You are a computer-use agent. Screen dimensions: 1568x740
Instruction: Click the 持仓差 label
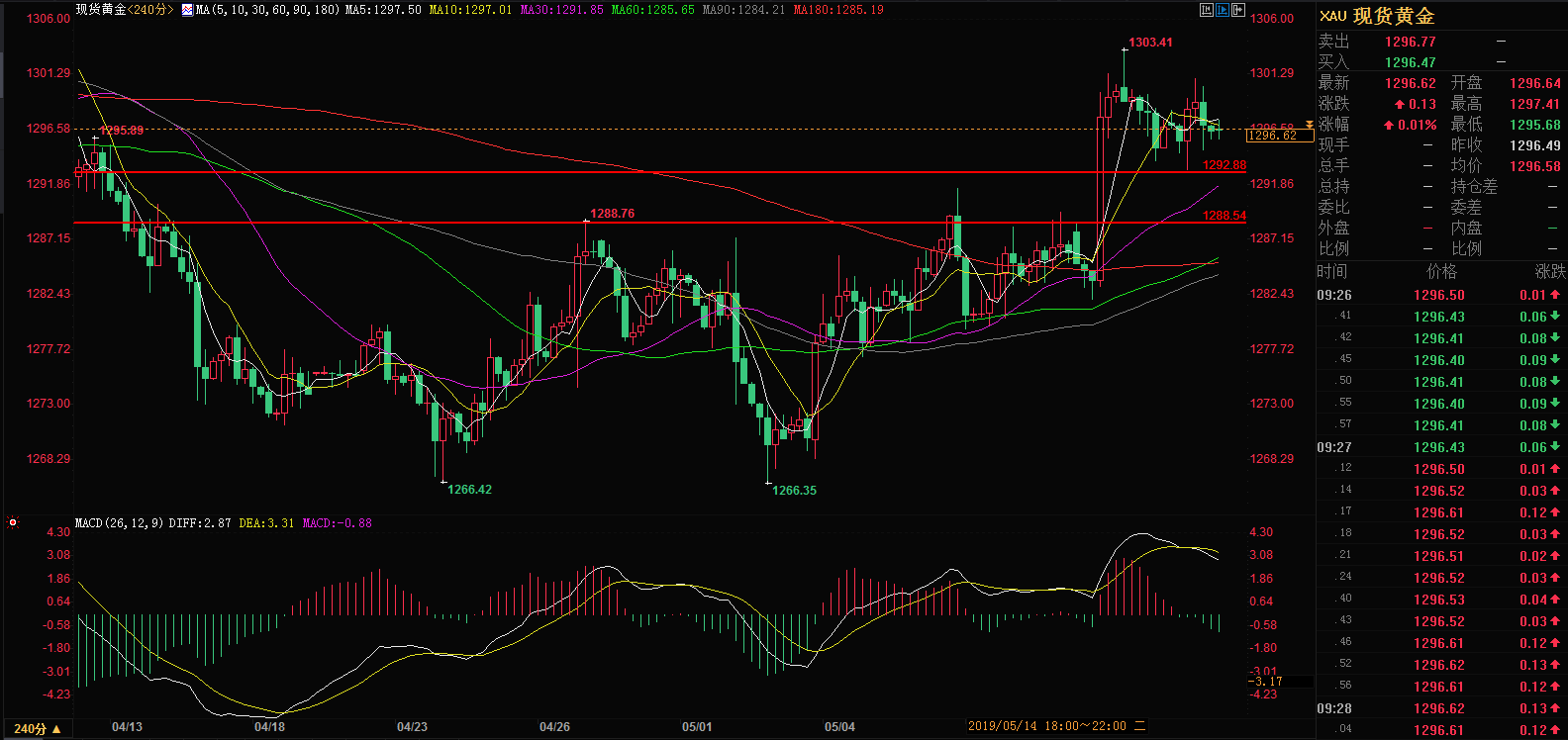pos(1474,186)
